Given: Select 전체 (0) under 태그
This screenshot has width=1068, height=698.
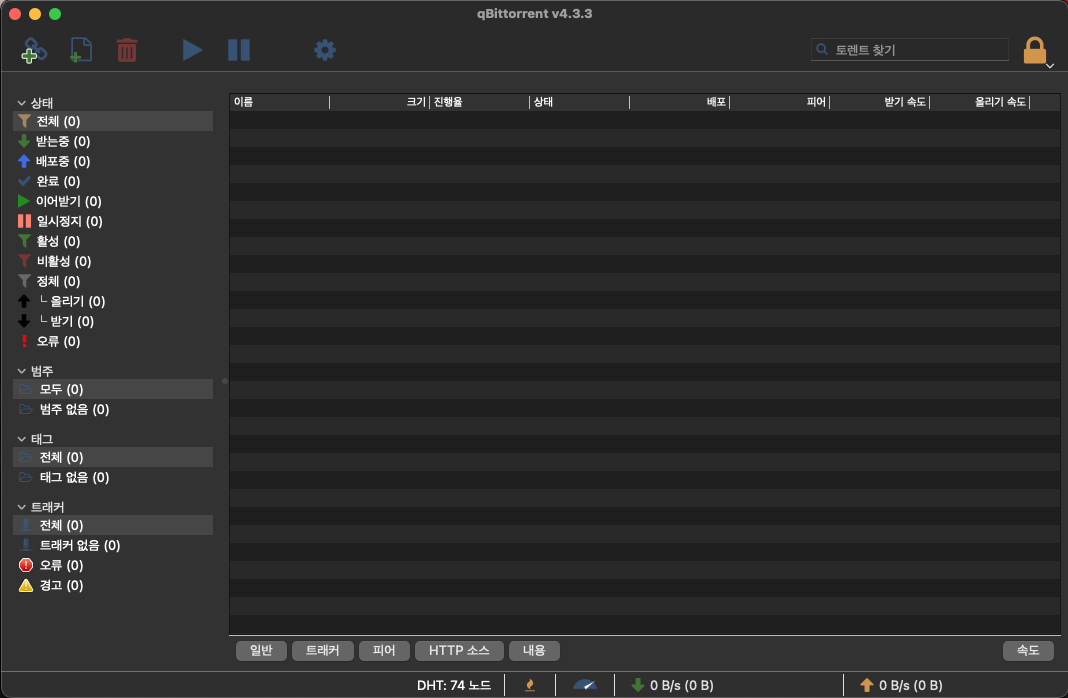Looking at the screenshot, I should point(113,458).
